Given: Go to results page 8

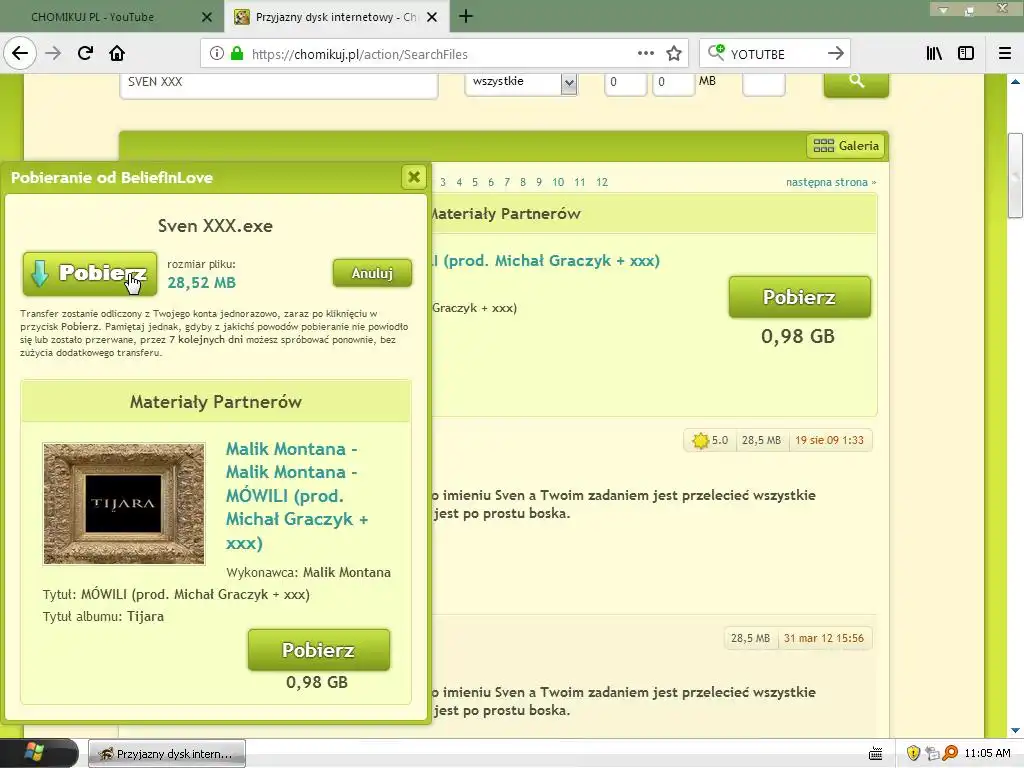Looking at the screenshot, I should [x=523, y=182].
